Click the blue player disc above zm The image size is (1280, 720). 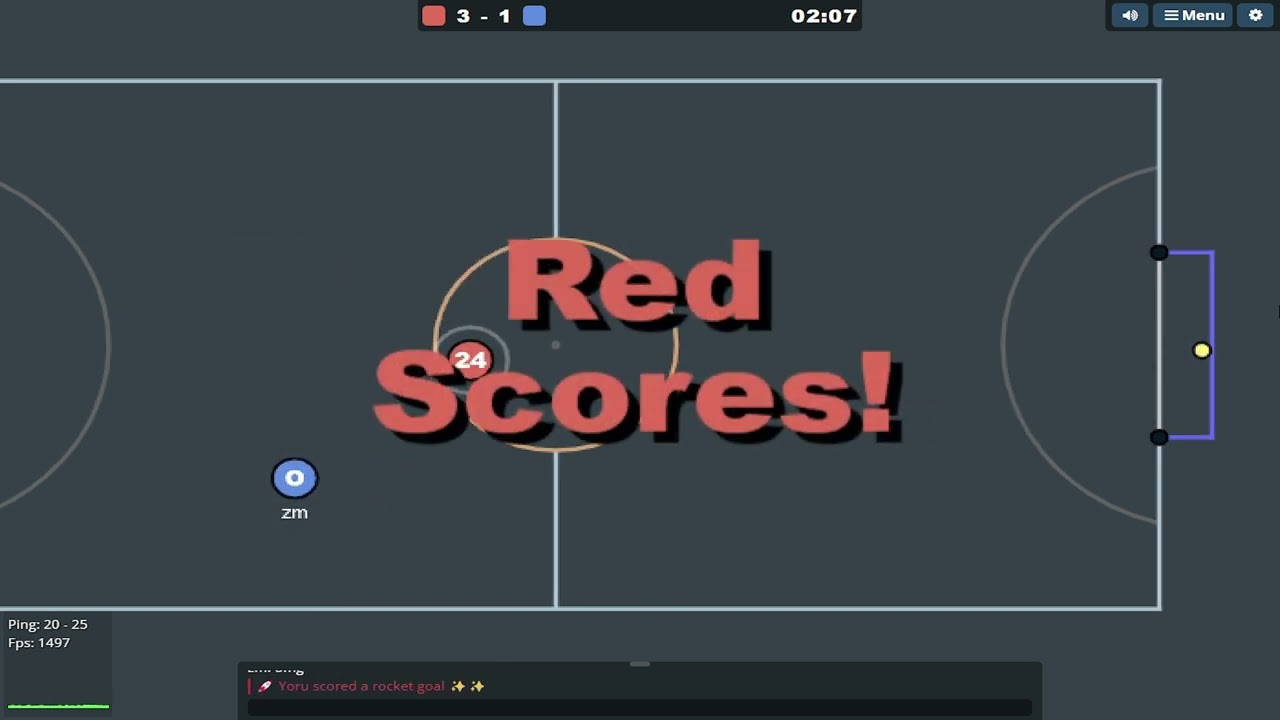pyautogui.click(x=295, y=479)
